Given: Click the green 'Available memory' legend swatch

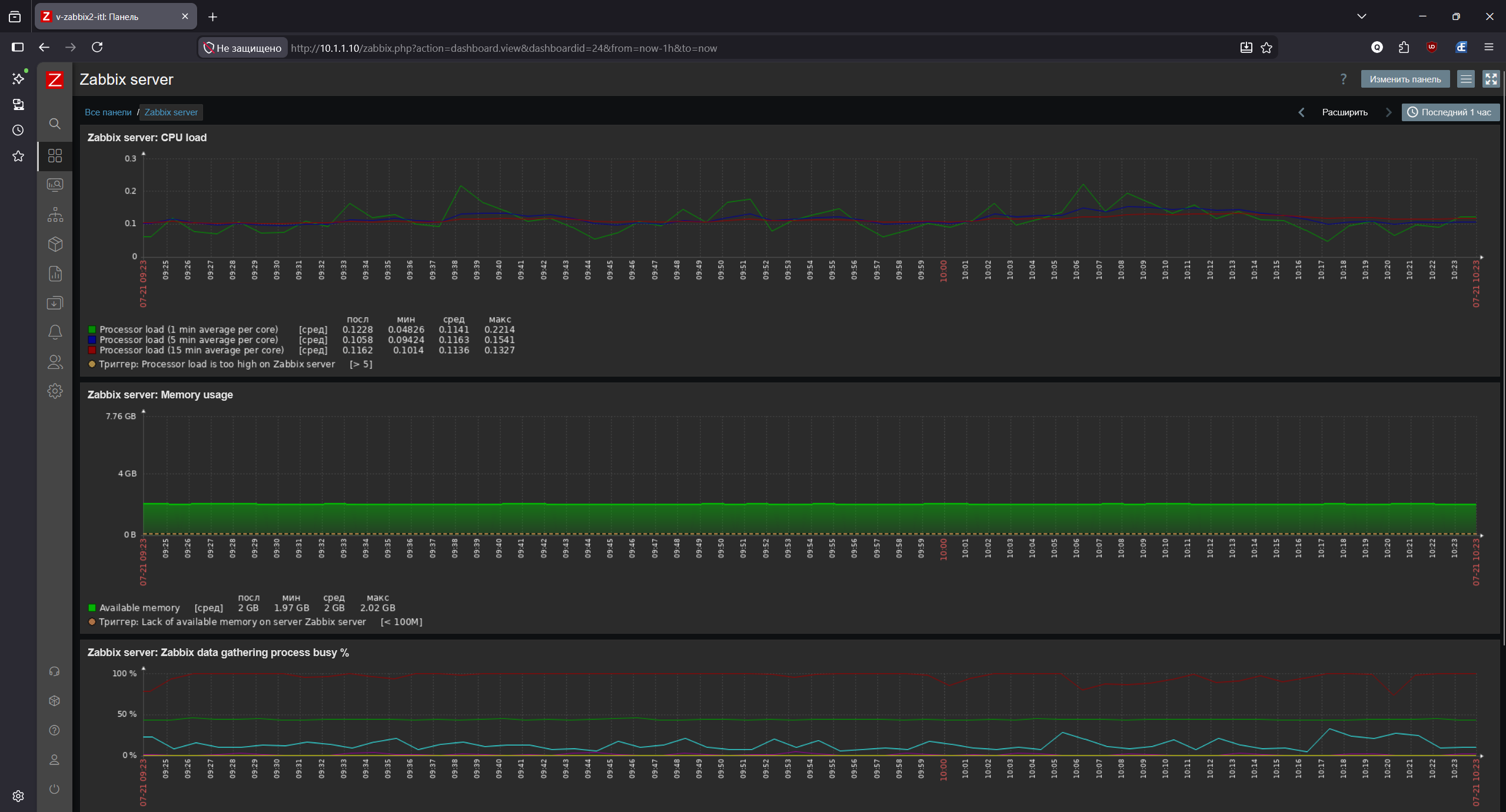Looking at the screenshot, I should 92,608.
